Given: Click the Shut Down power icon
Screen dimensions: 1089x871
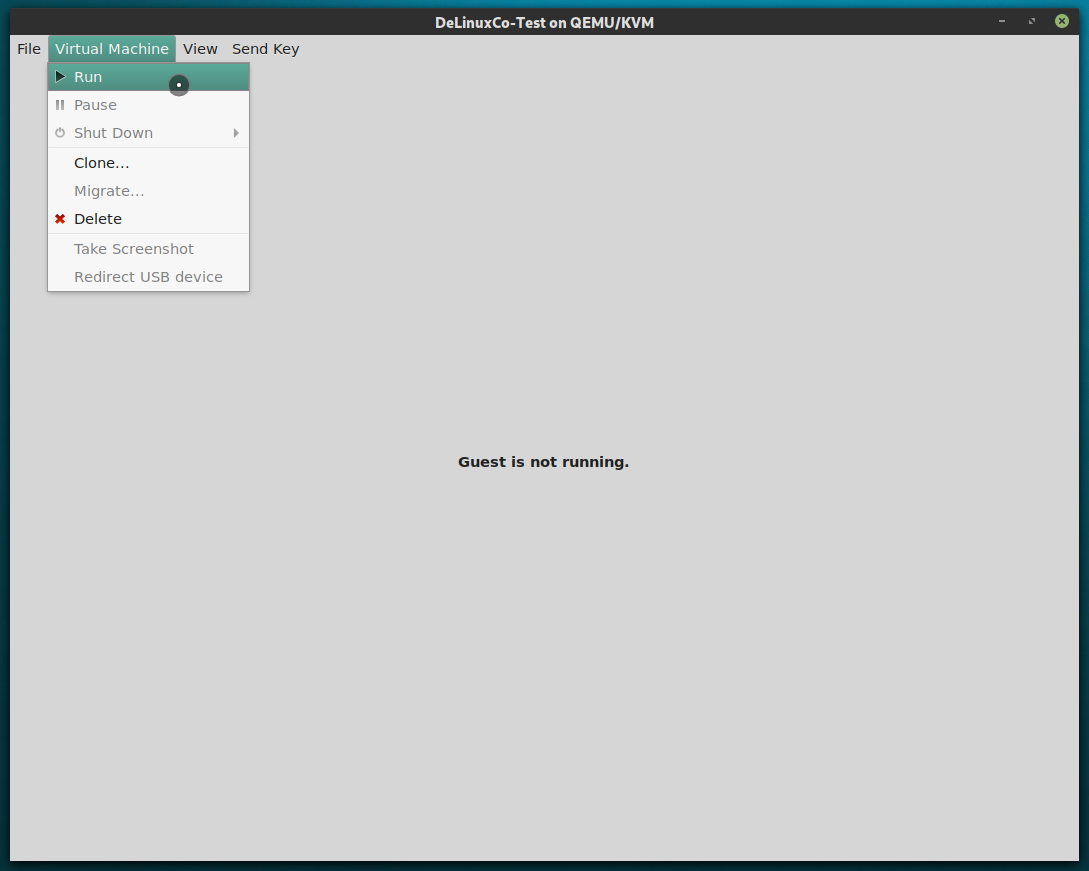Looking at the screenshot, I should tap(60, 133).
